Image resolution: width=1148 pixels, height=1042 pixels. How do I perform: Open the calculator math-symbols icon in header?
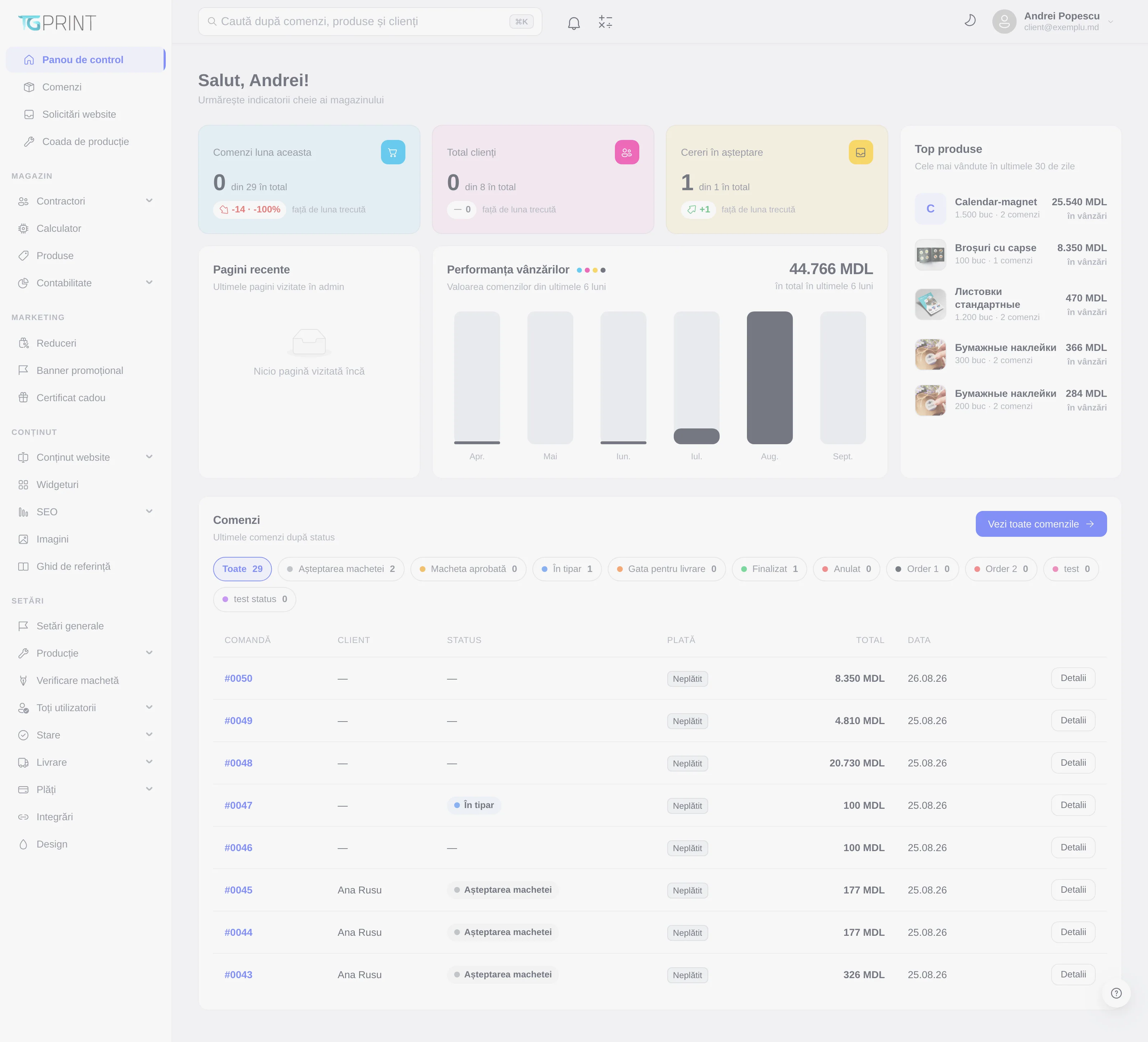[x=605, y=22]
